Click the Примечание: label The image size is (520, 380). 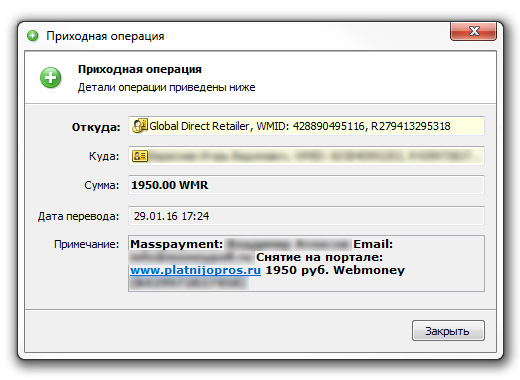(86, 244)
